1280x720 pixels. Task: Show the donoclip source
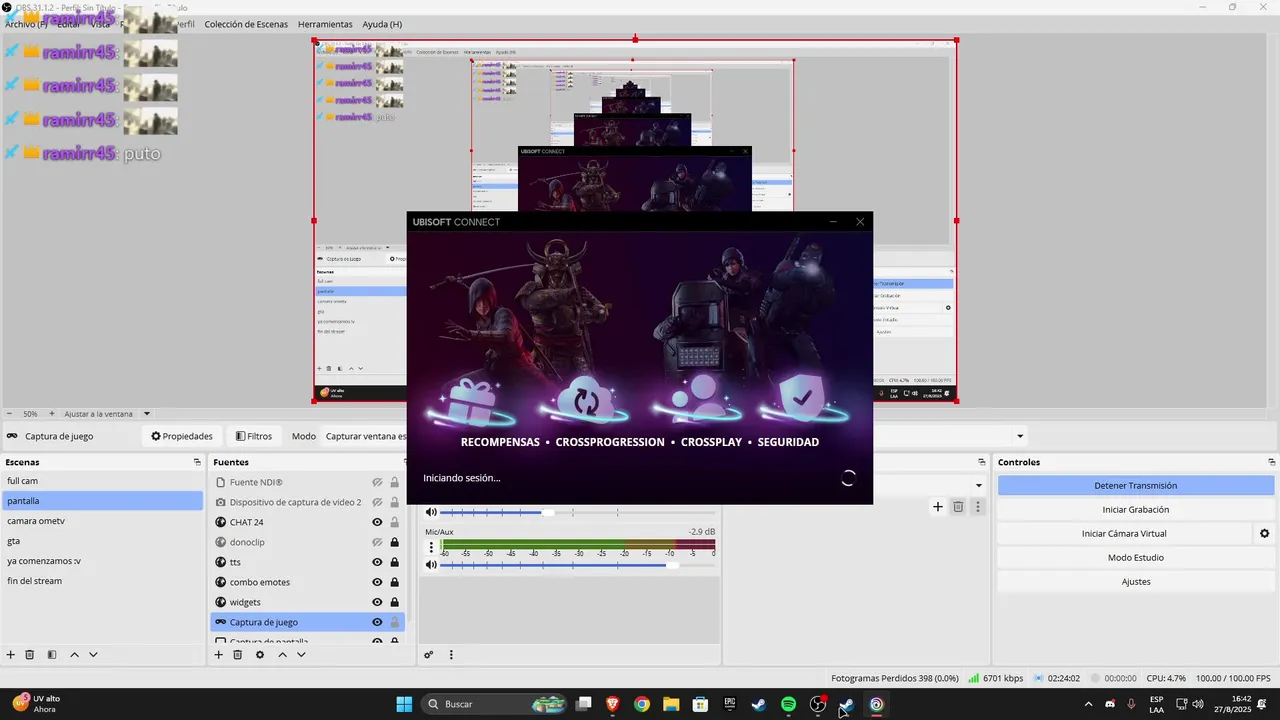[377, 542]
